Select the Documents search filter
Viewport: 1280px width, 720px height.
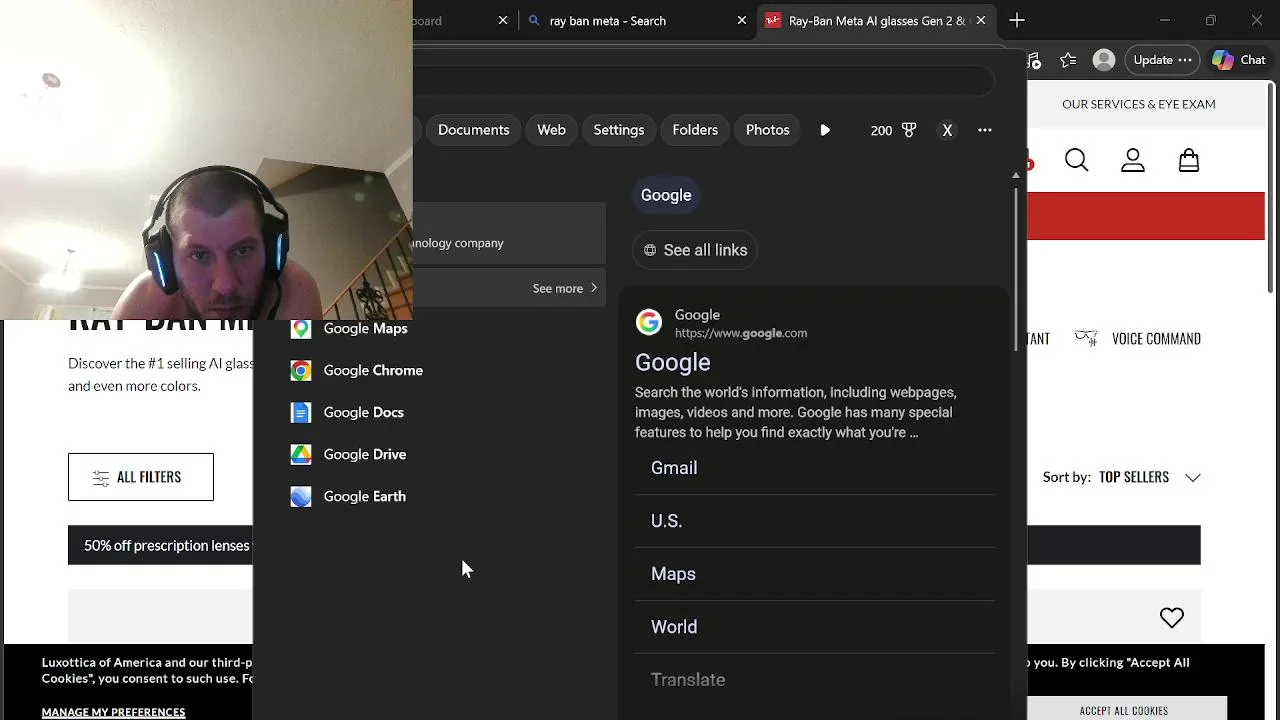pyautogui.click(x=473, y=130)
